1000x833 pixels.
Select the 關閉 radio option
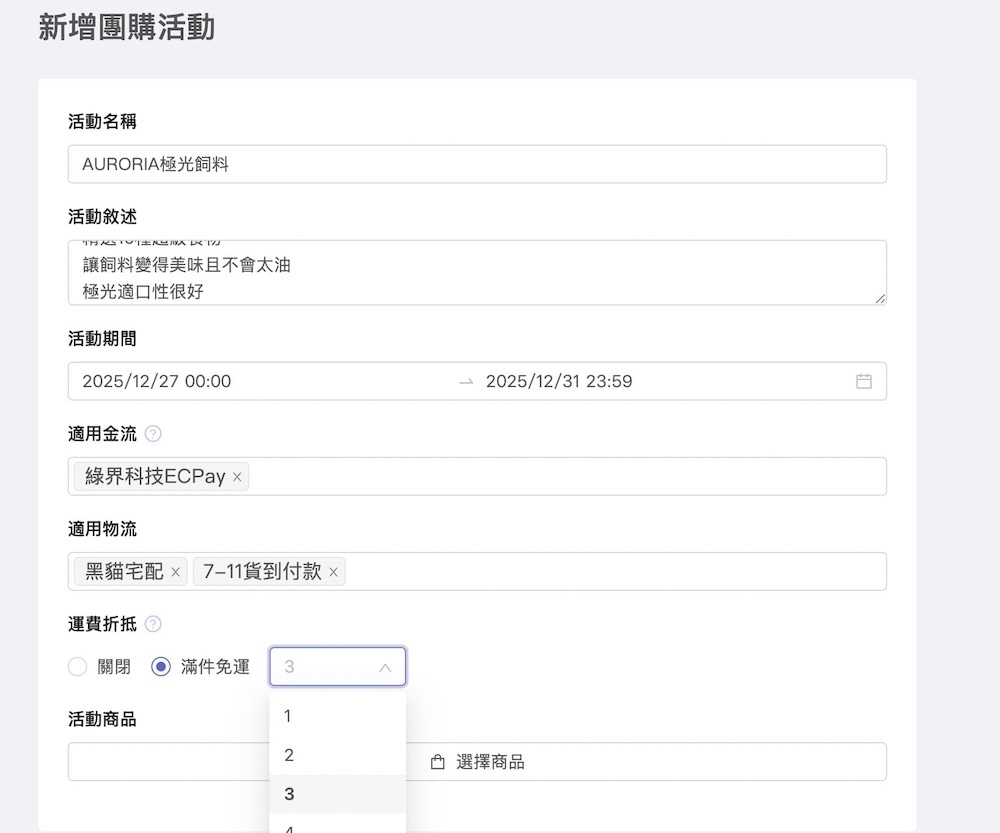pyautogui.click(x=78, y=667)
